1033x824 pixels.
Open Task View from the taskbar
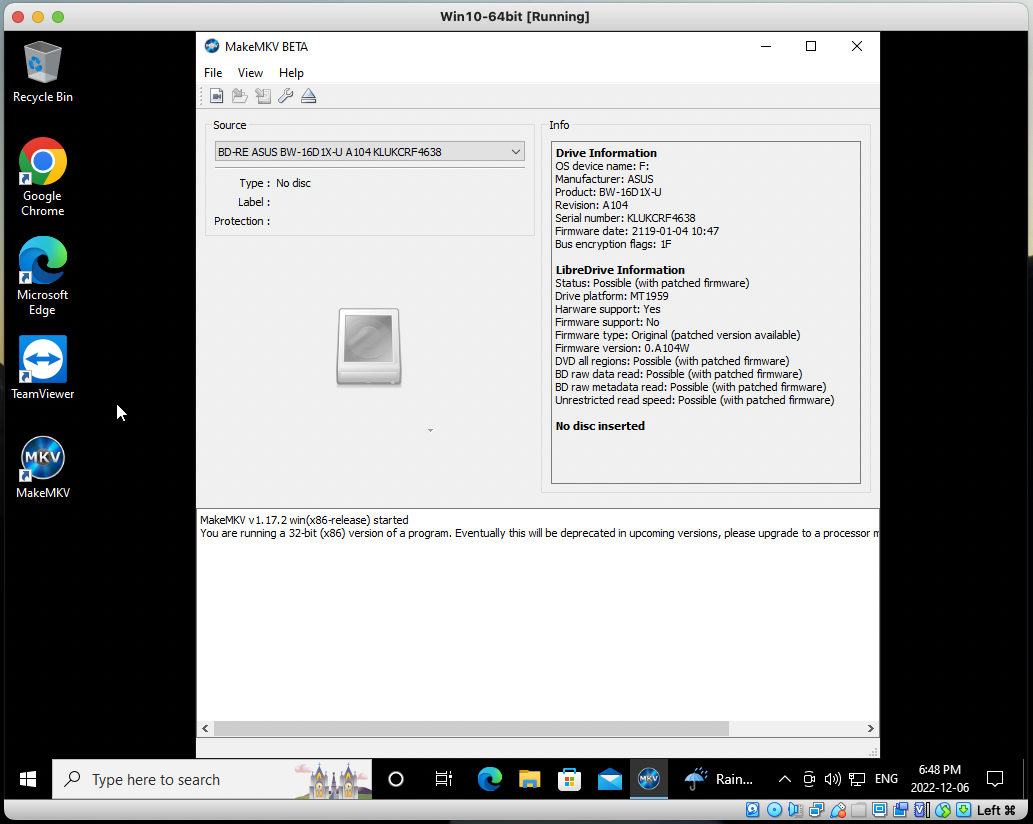[x=443, y=779]
